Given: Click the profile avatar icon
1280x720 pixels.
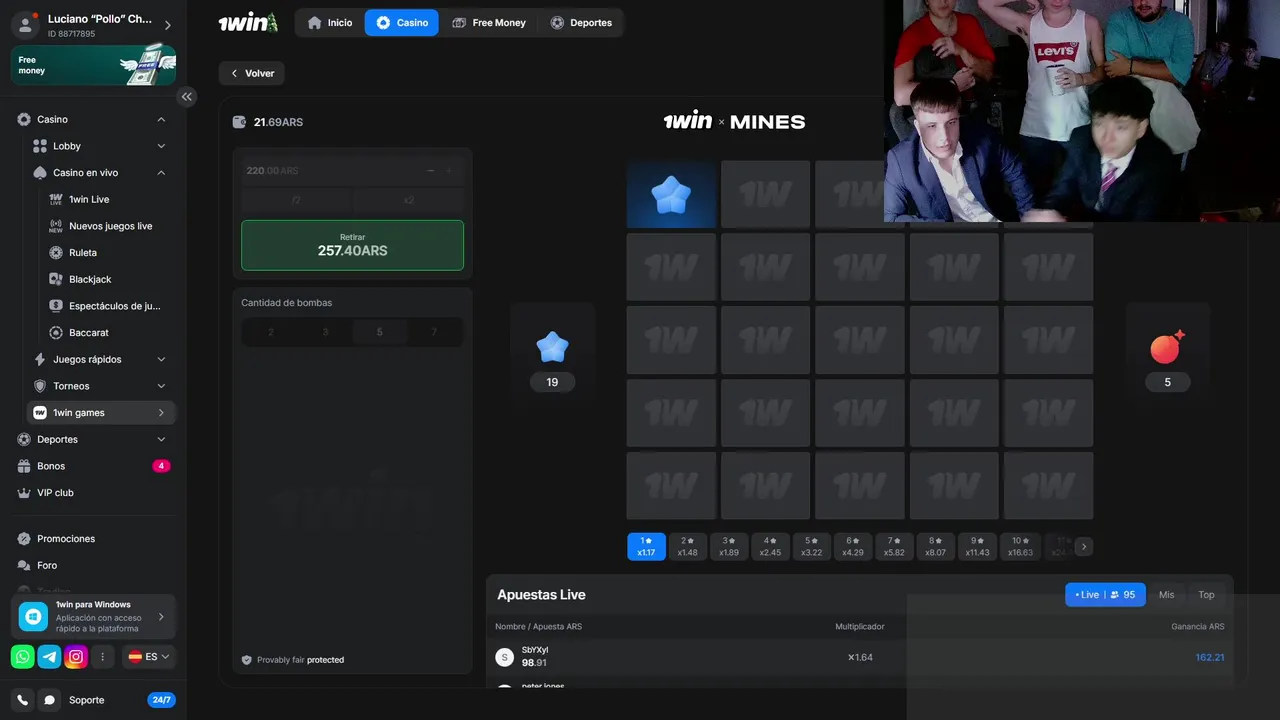Looking at the screenshot, I should pyautogui.click(x=27, y=25).
